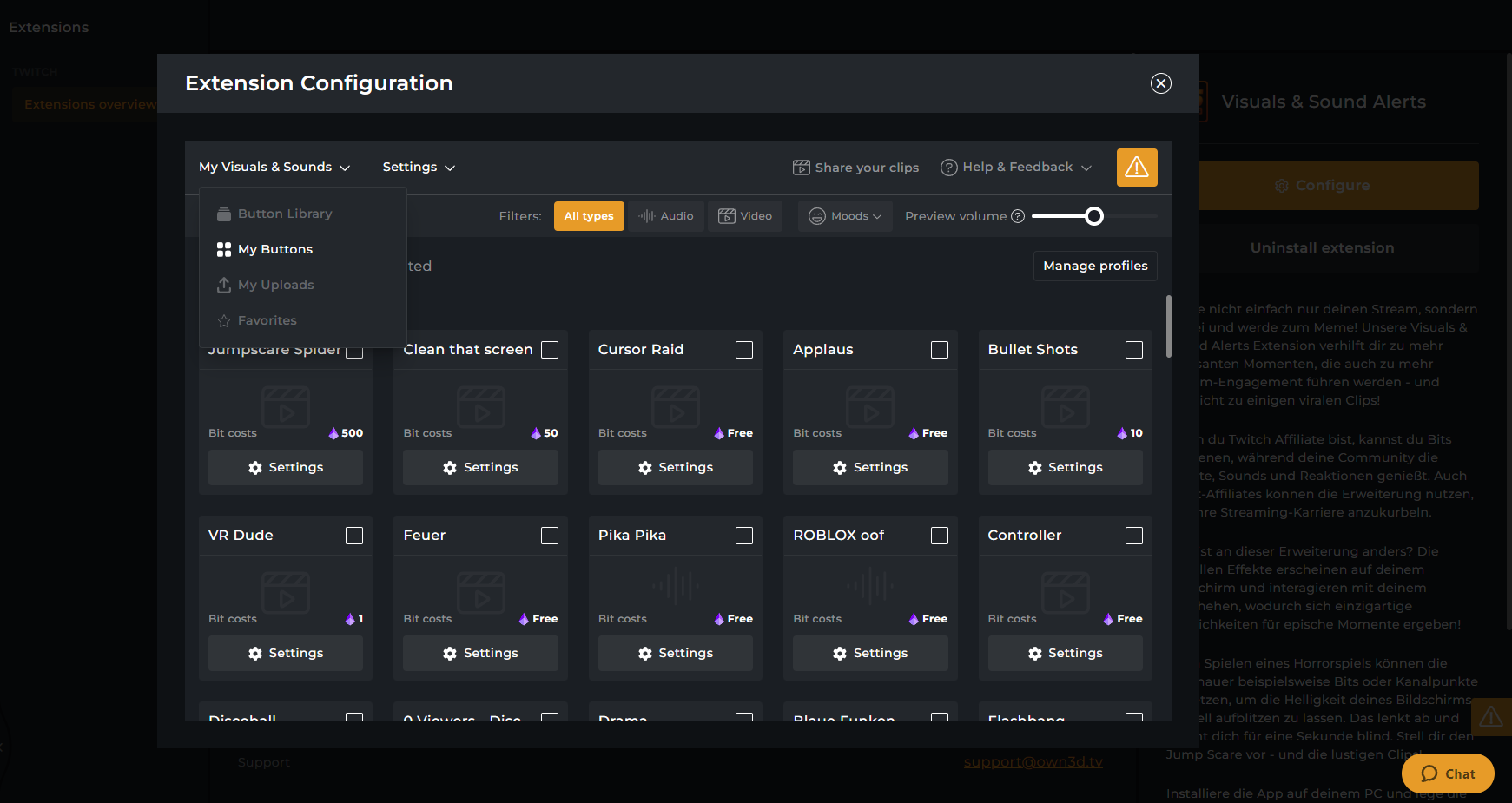Click the My Uploads upload icon

pyautogui.click(x=224, y=285)
